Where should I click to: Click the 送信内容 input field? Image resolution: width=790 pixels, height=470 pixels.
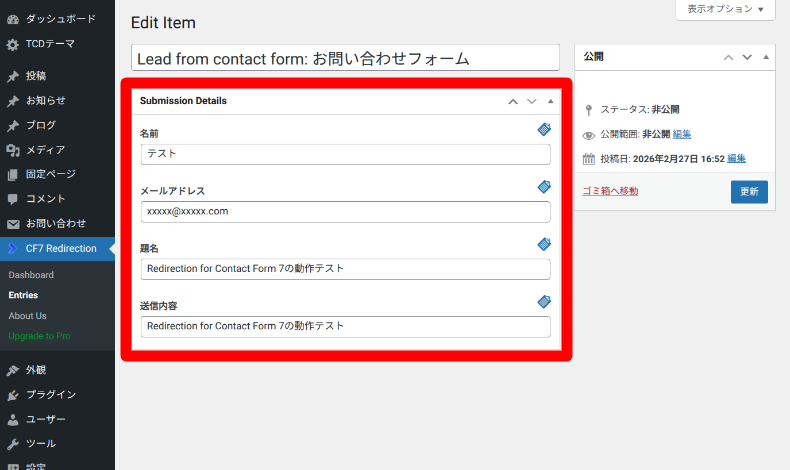click(x=346, y=326)
